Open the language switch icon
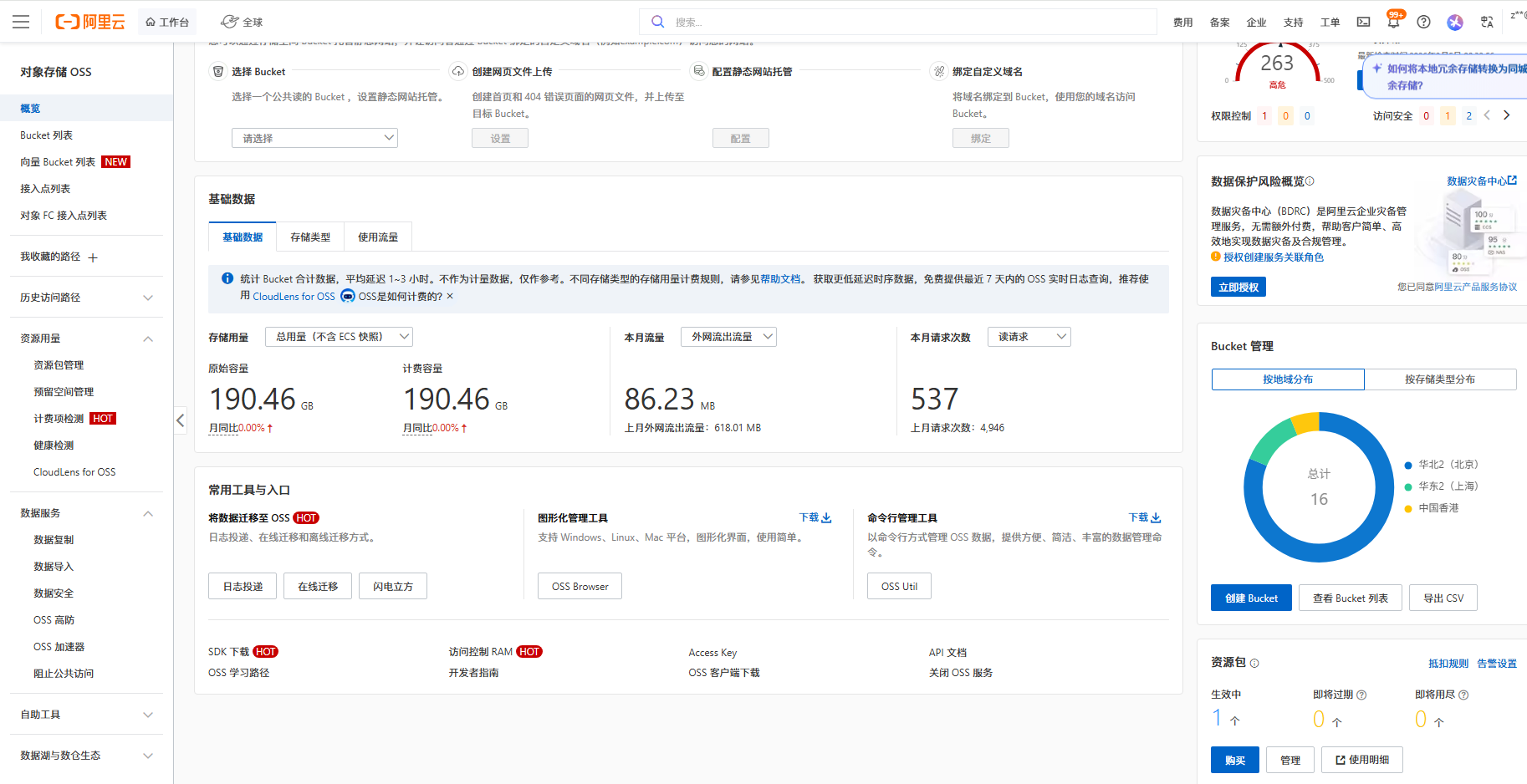 coord(1487,22)
